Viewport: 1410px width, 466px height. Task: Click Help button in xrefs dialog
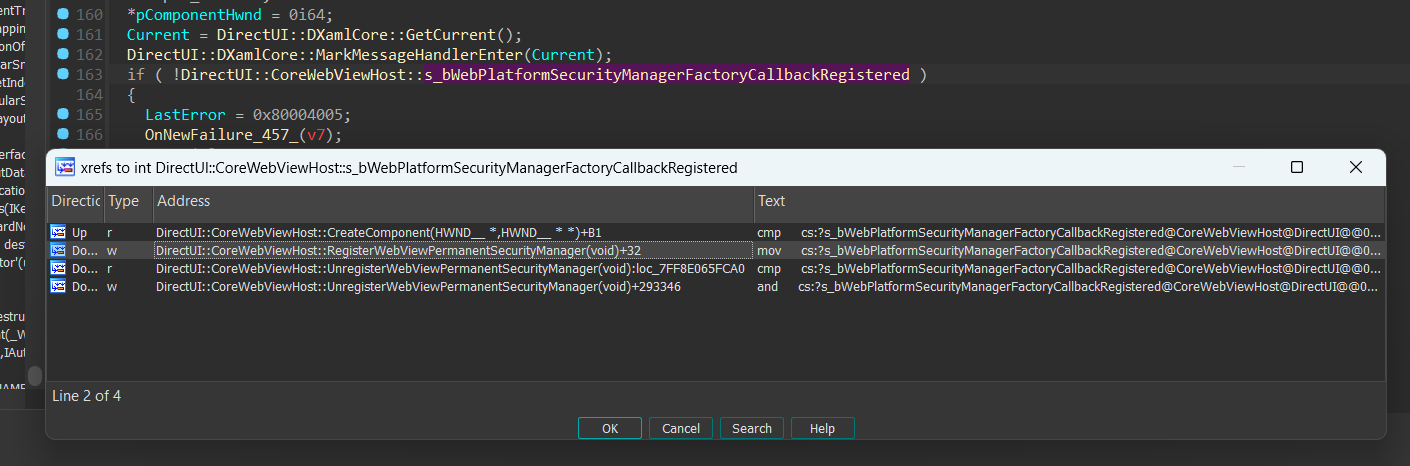pyautogui.click(x=822, y=428)
